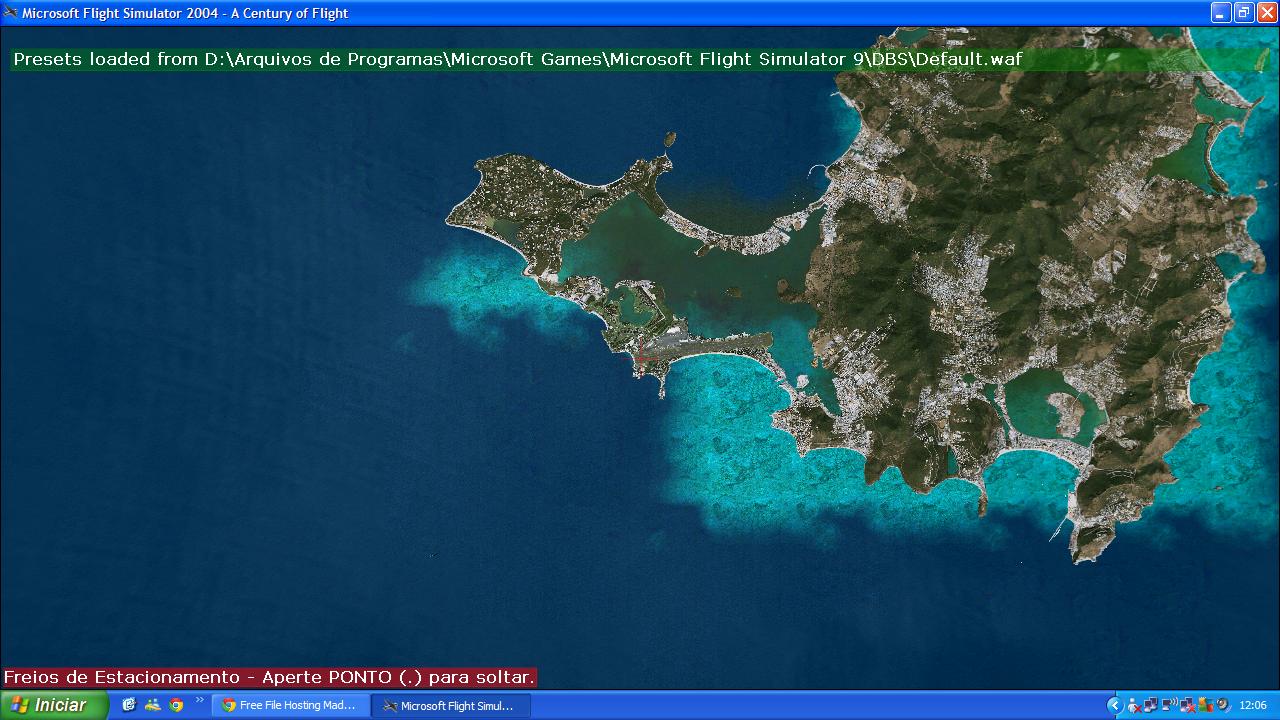Launch Chrome from quick launch bar
1280x720 pixels.
(177, 705)
